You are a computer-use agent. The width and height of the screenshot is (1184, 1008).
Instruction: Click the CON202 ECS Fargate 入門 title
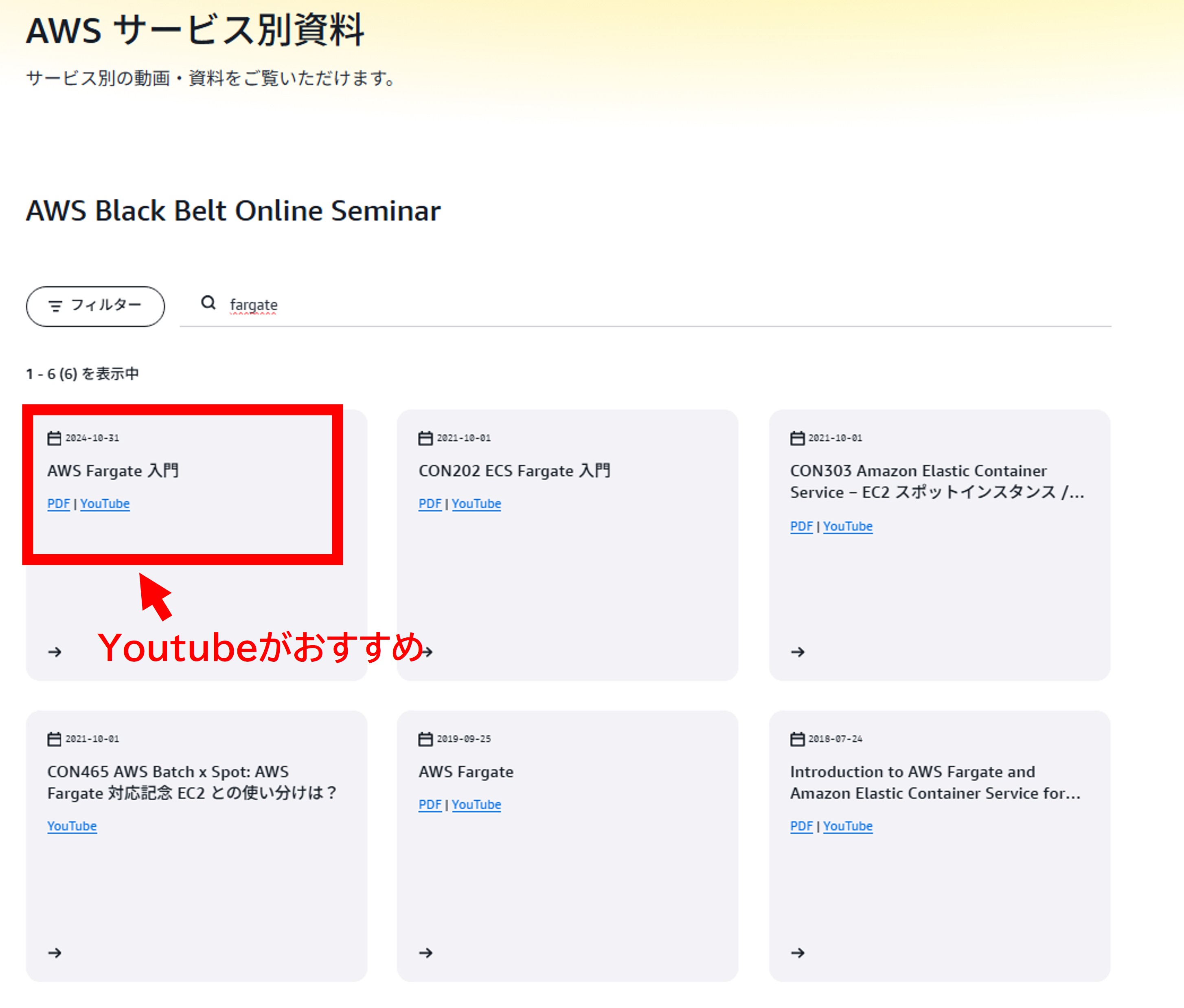514,471
